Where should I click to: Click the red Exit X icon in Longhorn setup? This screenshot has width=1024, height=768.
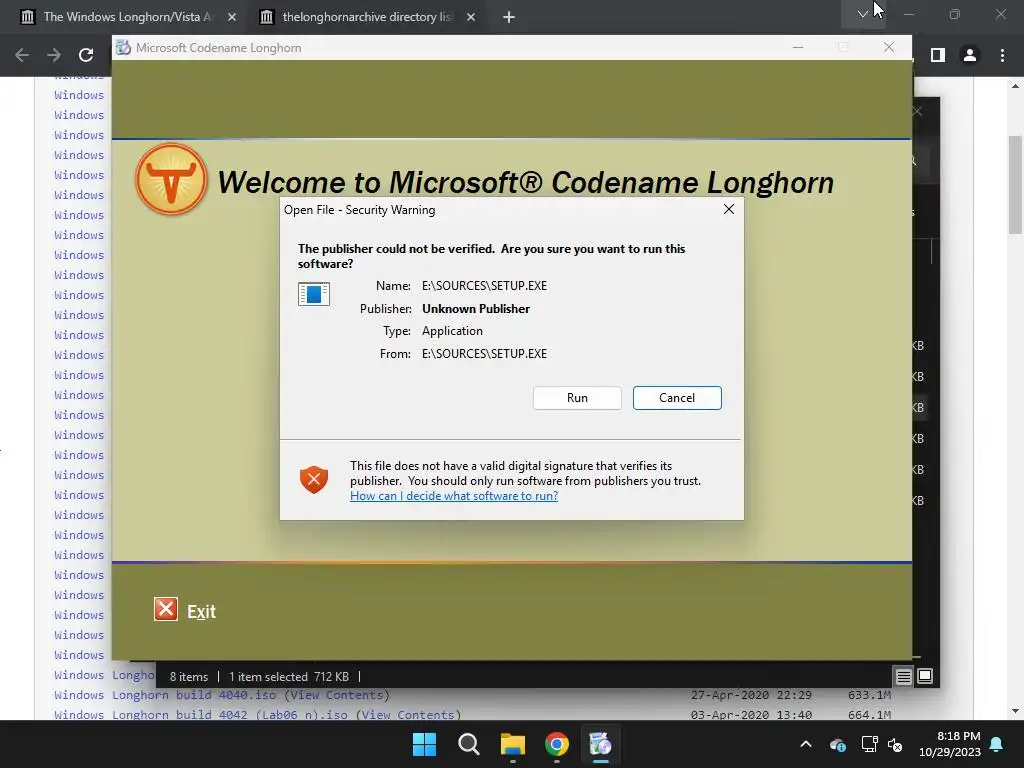point(166,609)
